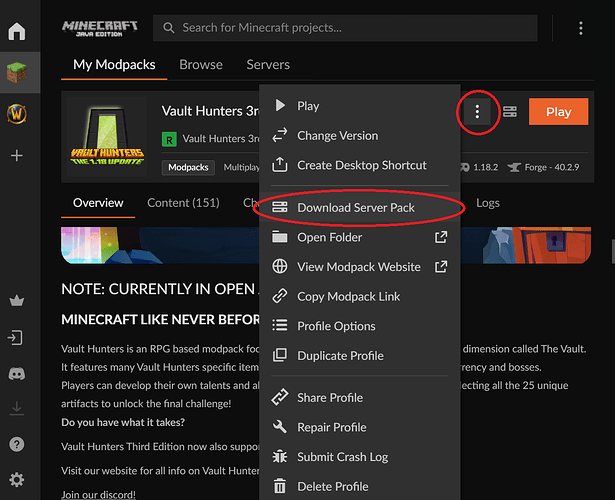Switch to the My Modpacks tab

coord(114,65)
